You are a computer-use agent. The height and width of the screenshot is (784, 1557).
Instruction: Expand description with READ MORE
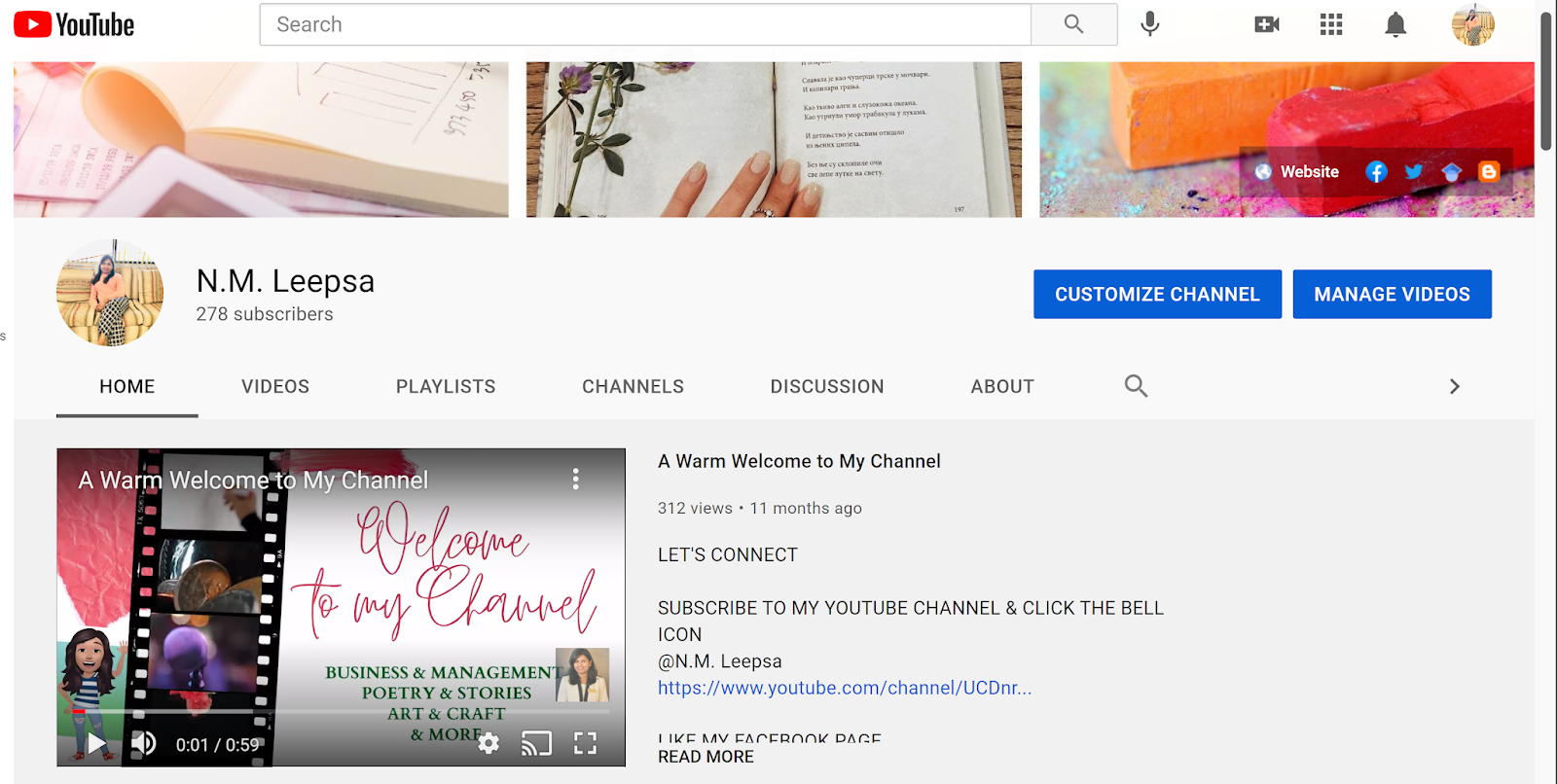[x=706, y=757]
